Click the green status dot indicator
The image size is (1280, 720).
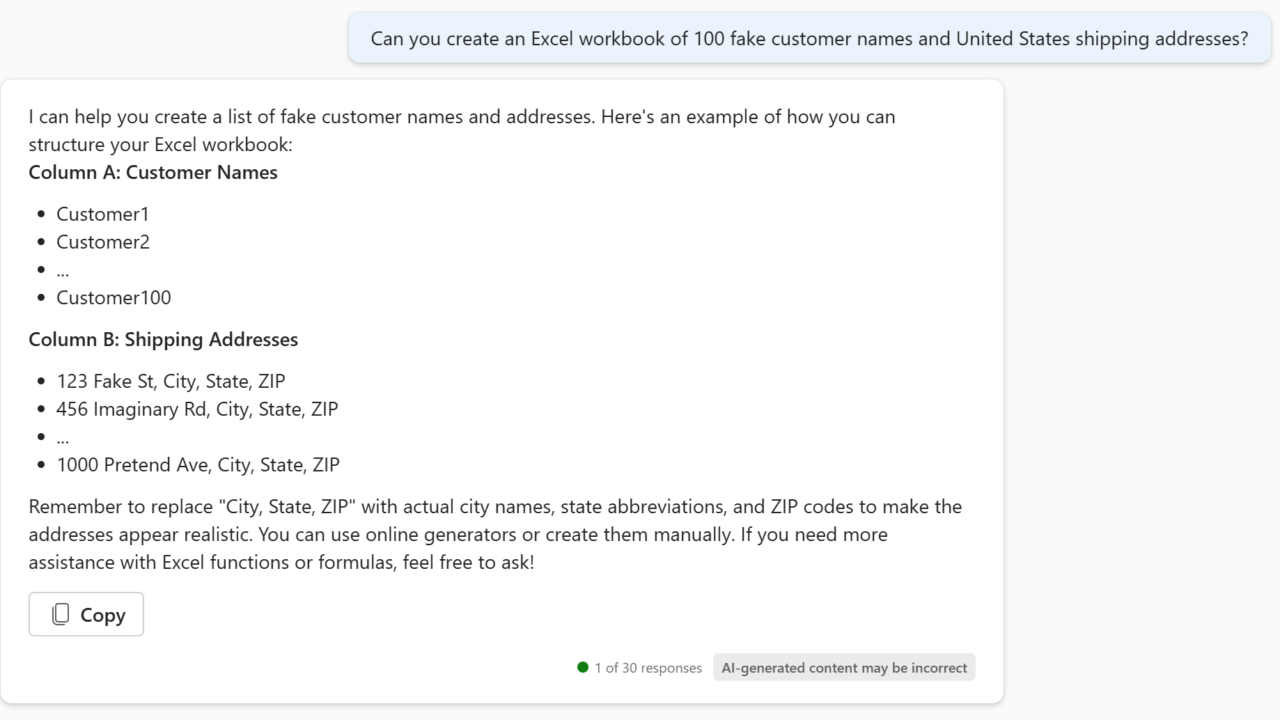583,667
